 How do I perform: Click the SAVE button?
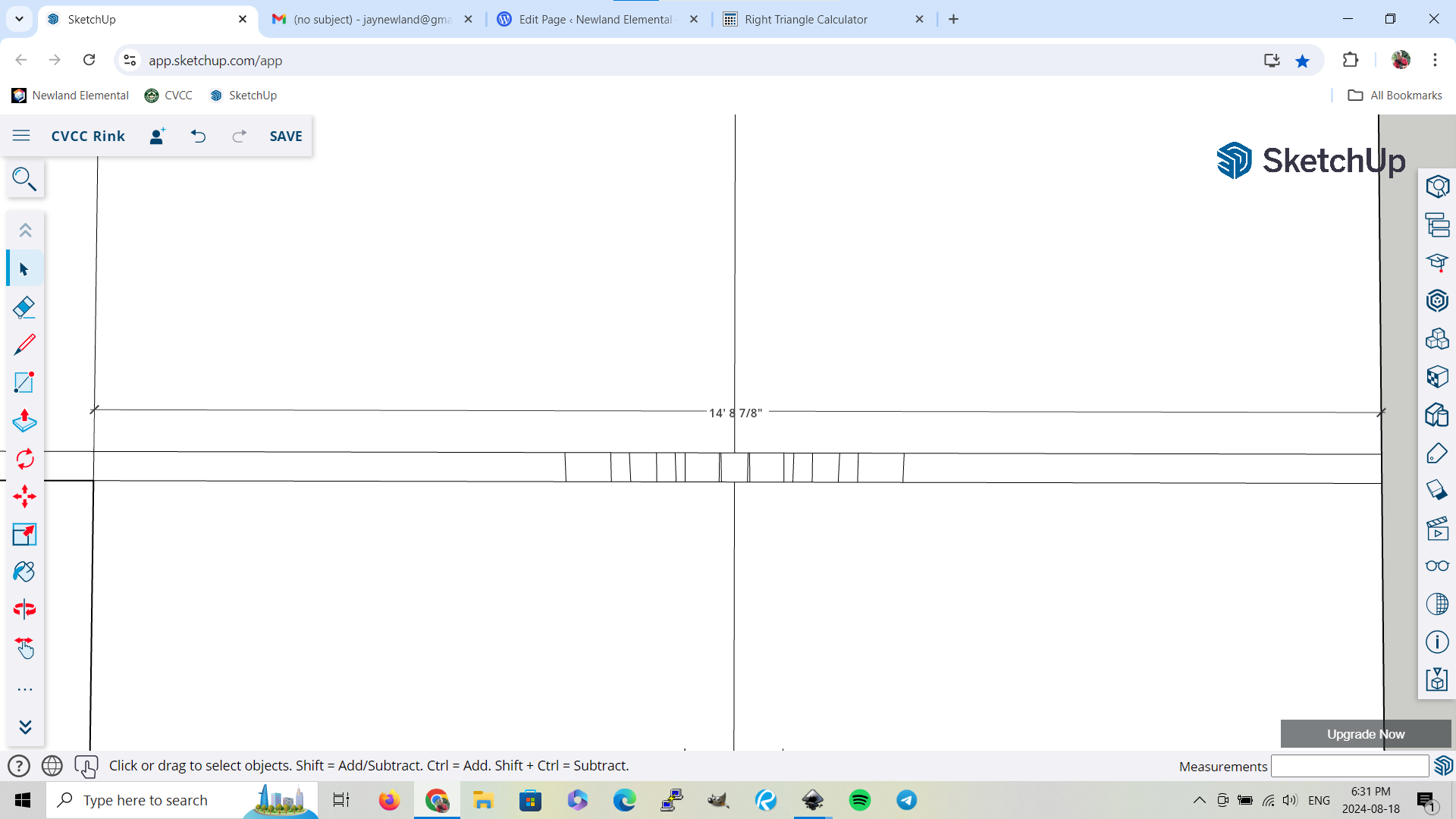(286, 136)
